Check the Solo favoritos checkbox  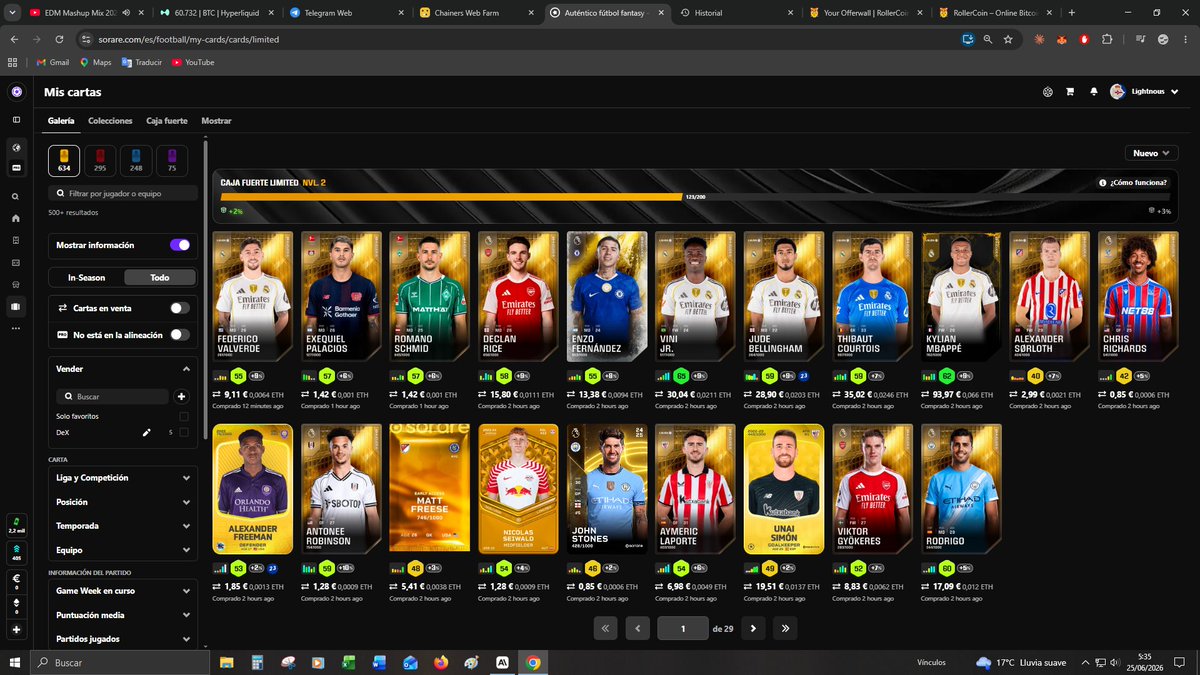coord(183,416)
